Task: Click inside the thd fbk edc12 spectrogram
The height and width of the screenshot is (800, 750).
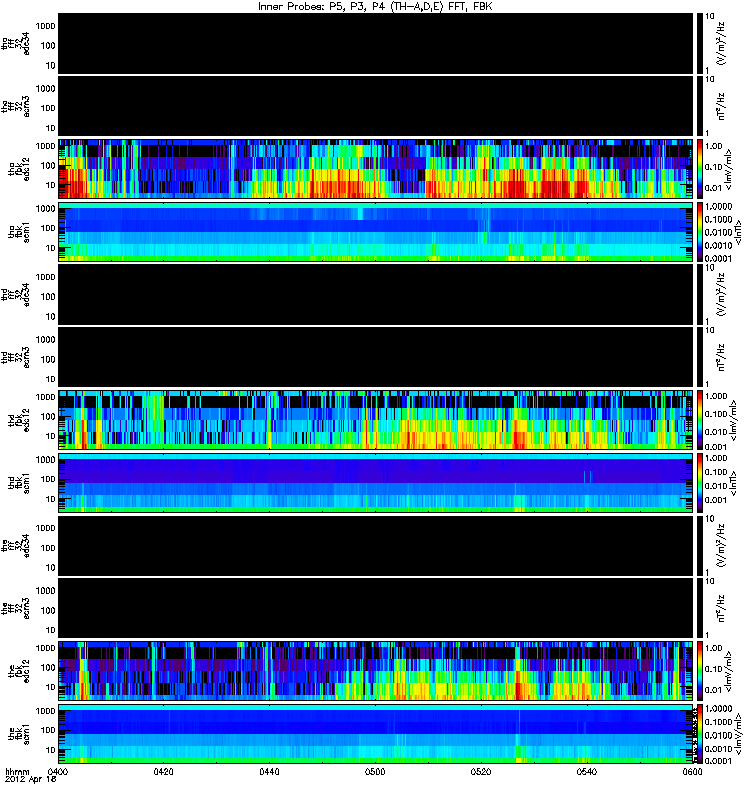Action: 376,420
